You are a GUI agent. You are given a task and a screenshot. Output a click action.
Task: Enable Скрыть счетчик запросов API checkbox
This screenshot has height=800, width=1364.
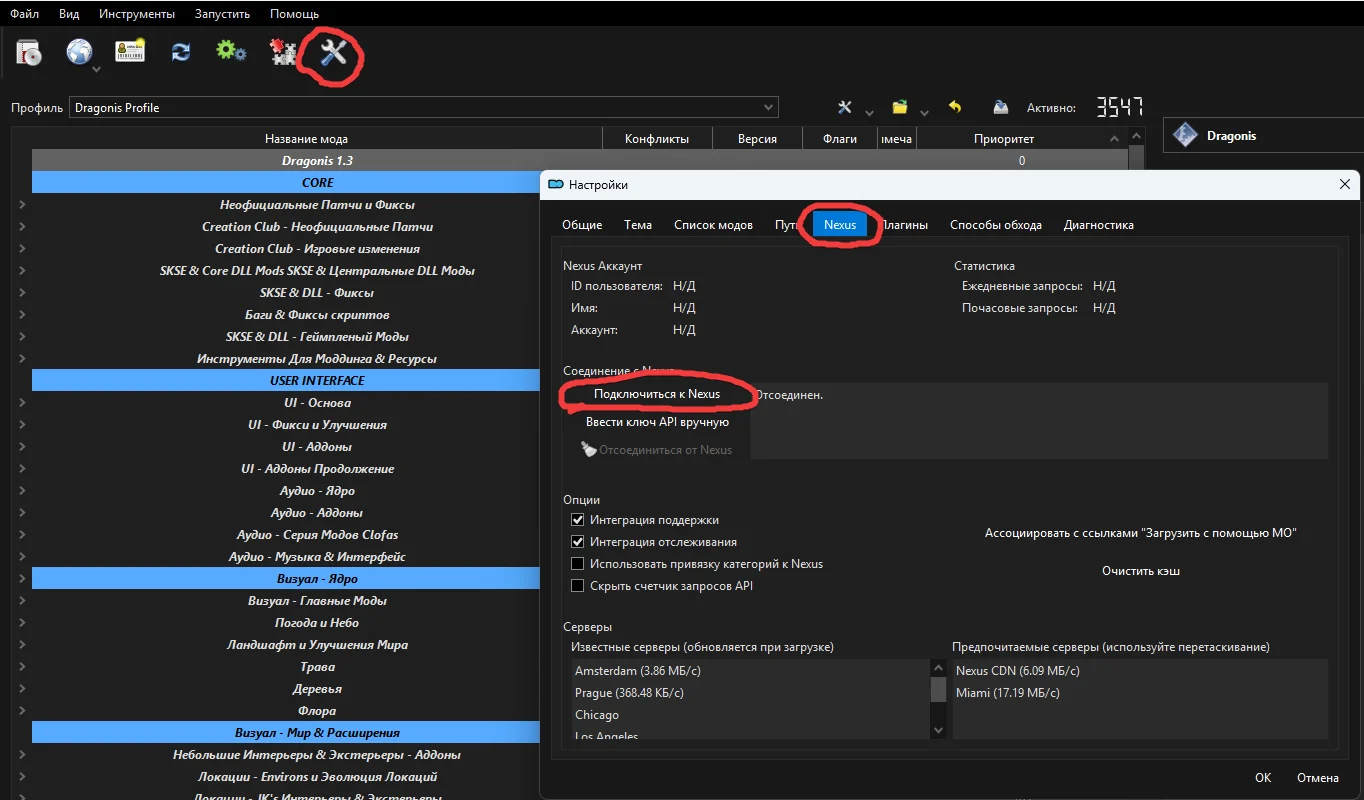coord(577,586)
